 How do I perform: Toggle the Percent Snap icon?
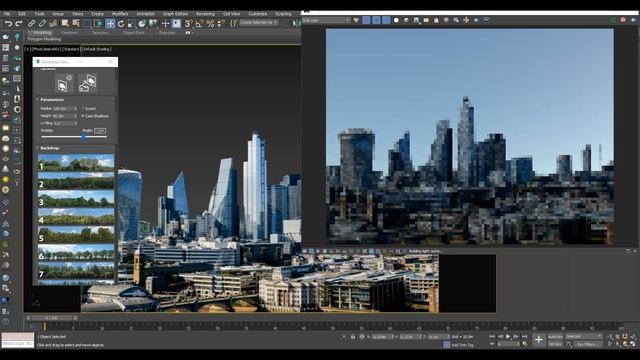coord(210,24)
